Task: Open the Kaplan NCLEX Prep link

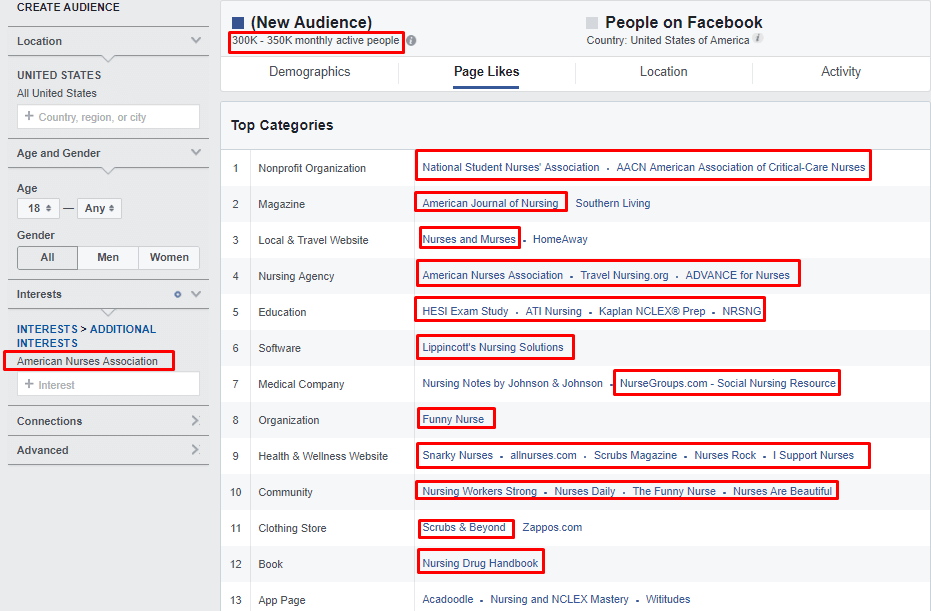Action: pyautogui.click(x=652, y=311)
